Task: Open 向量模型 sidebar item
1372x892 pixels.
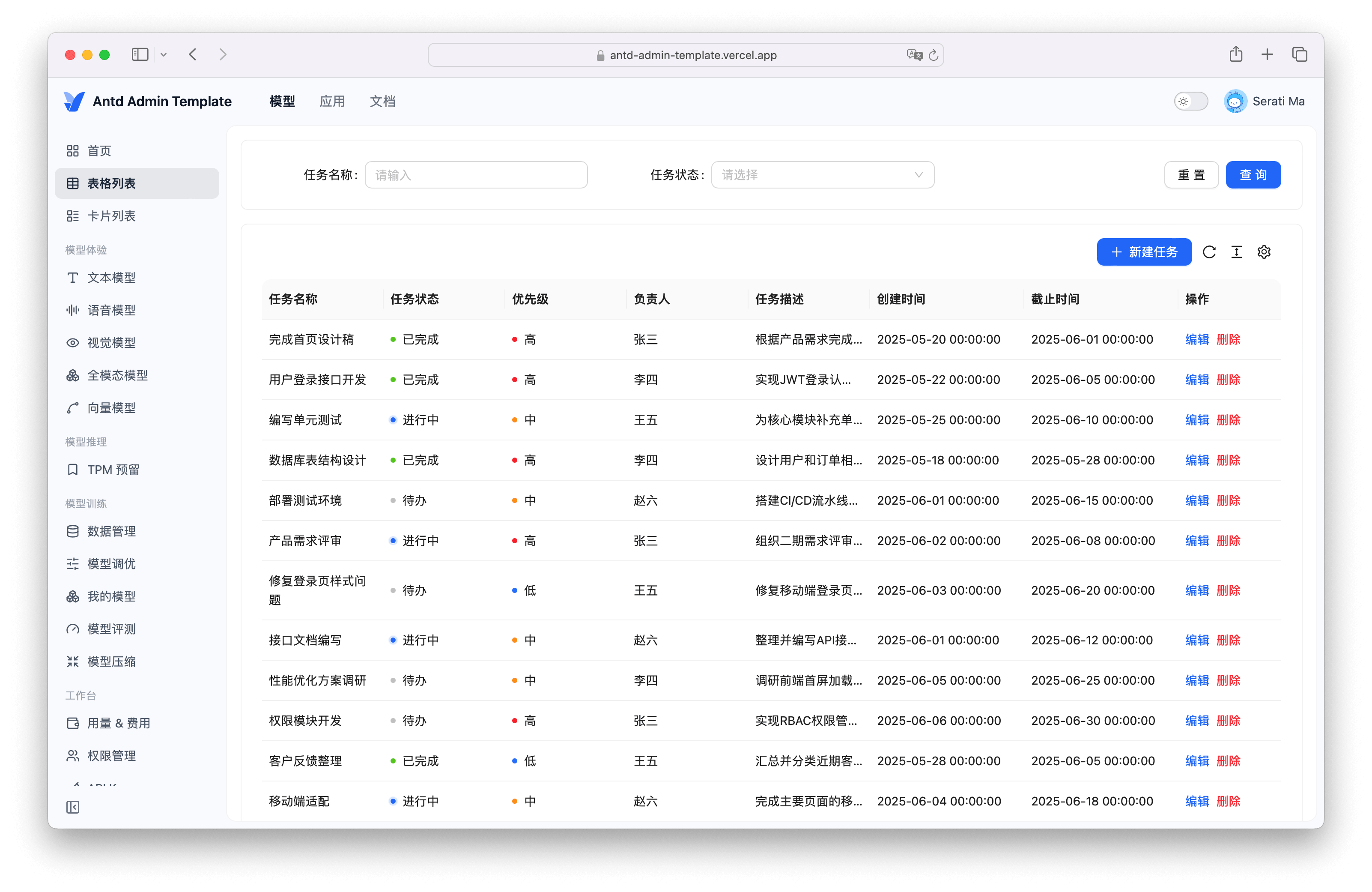Action: click(x=137, y=408)
